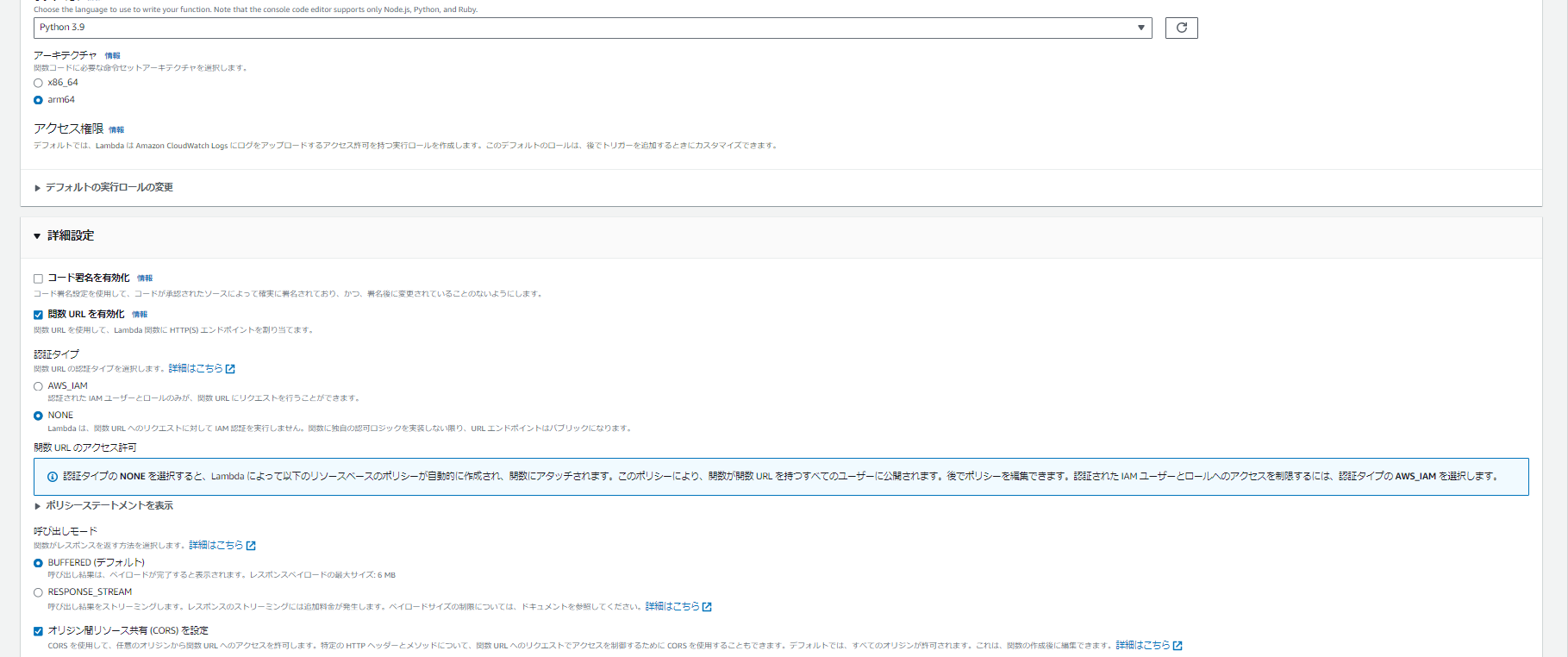The height and width of the screenshot is (657, 1568).
Task: Click the 呼び出しモード heading
Action: tap(66, 531)
